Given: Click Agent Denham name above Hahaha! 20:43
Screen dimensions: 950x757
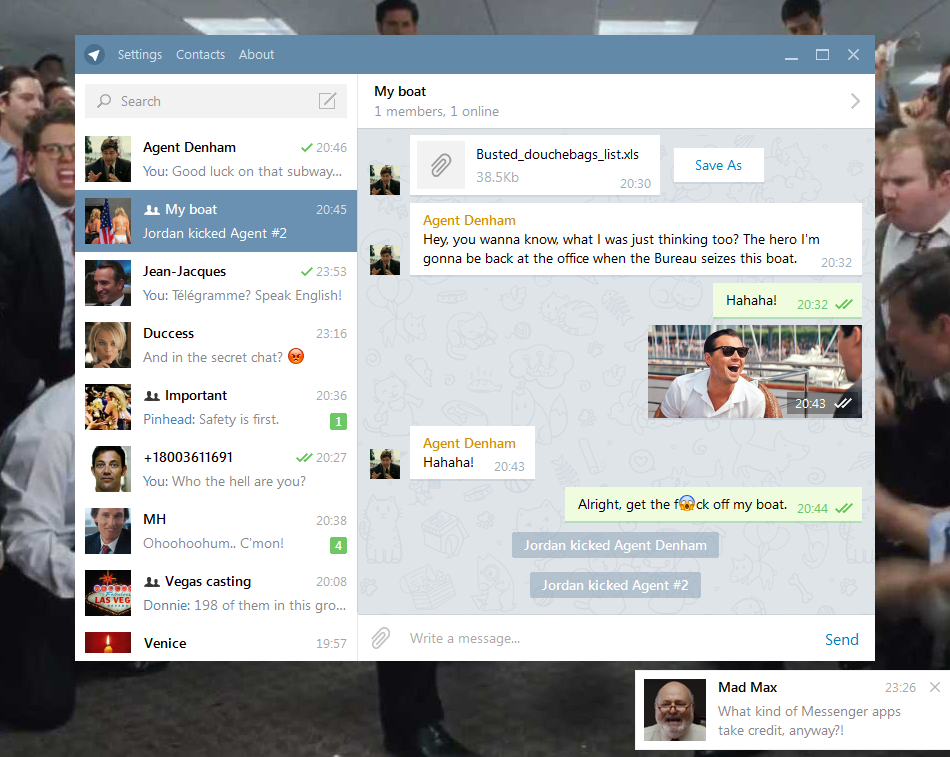Looking at the screenshot, I should (469, 444).
